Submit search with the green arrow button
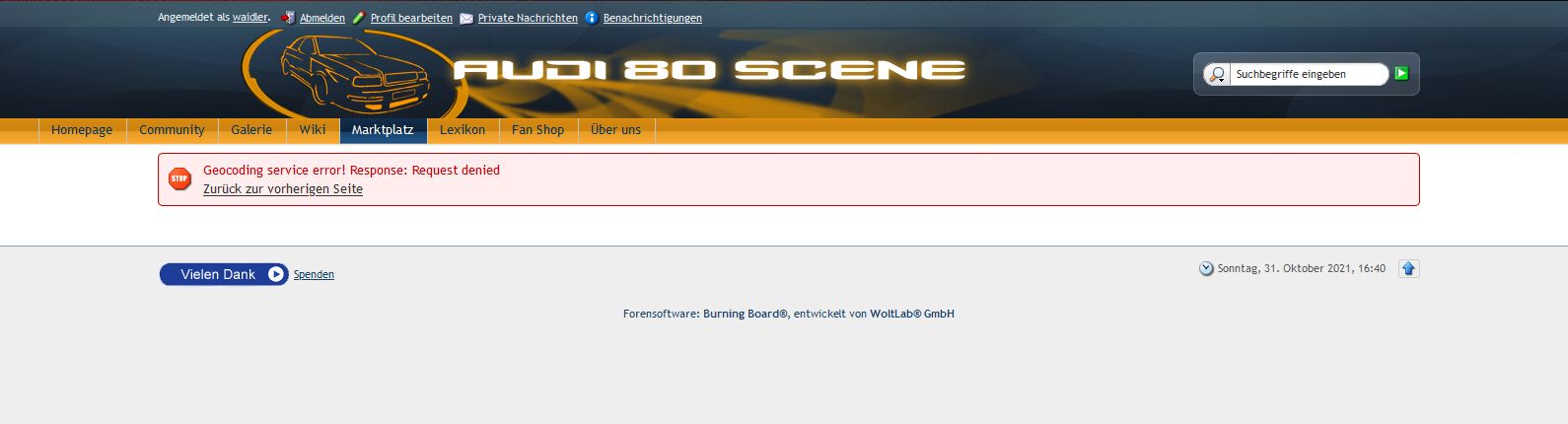 [x=1401, y=74]
